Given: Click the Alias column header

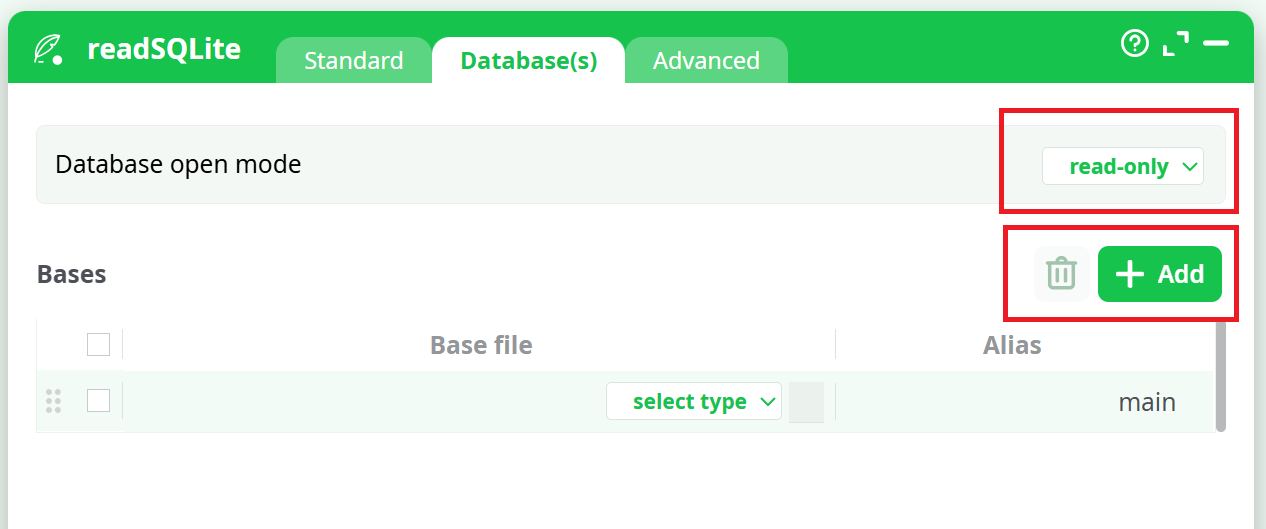Looking at the screenshot, I should tap(1012, 346).
